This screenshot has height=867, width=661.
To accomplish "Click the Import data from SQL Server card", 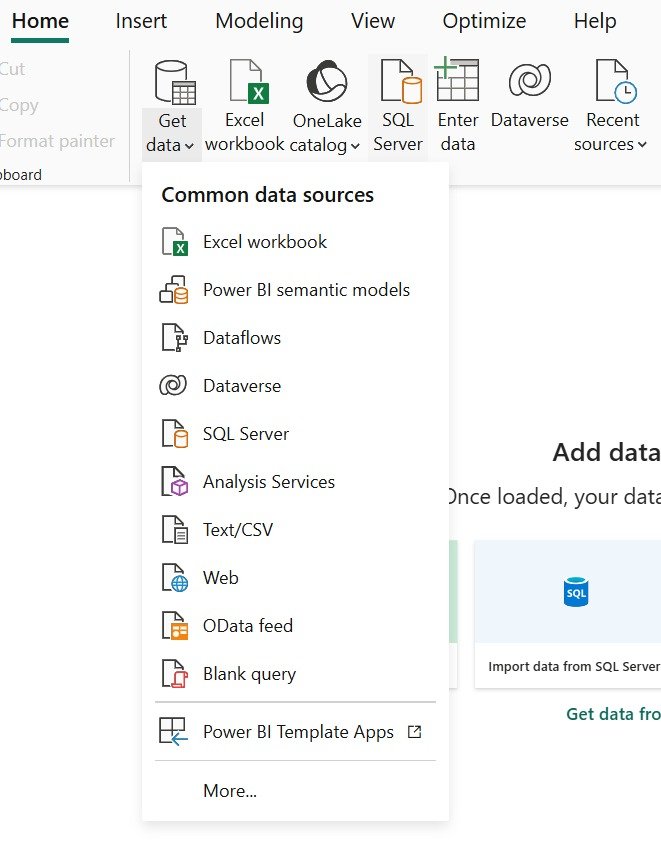I will [x=578, y=614].
